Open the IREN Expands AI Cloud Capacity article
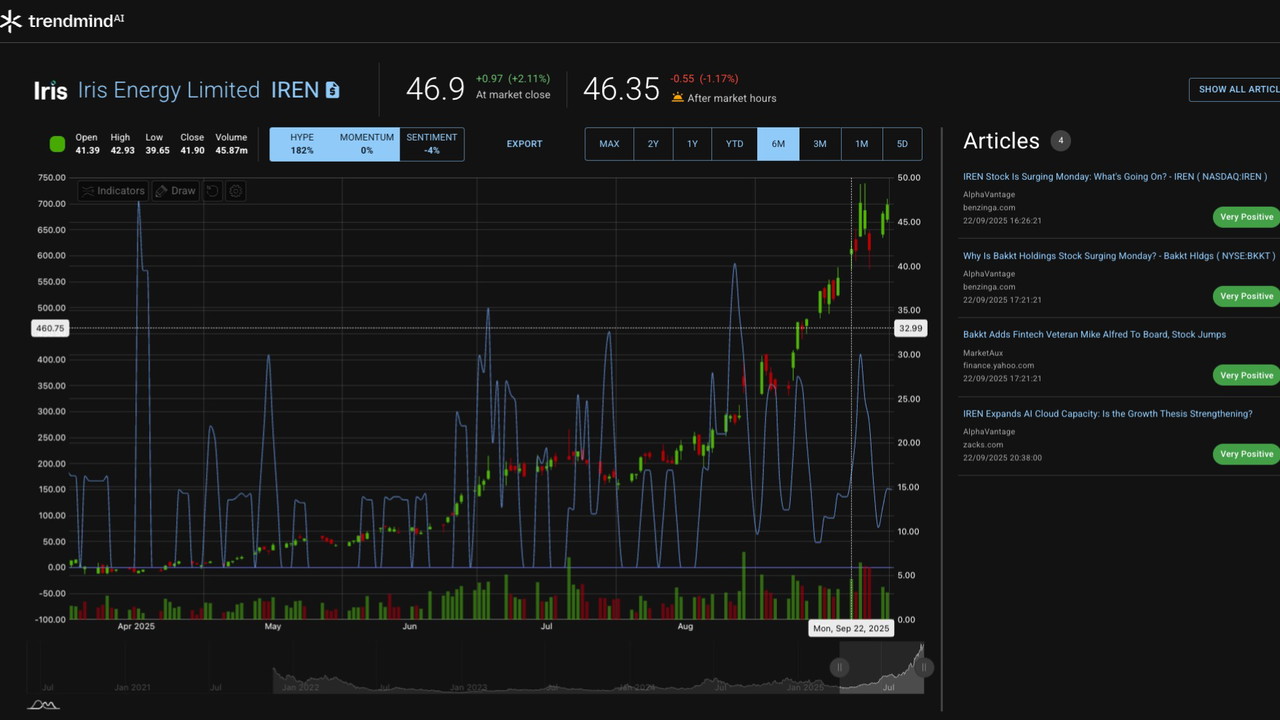The image size is (1280, 720). click(x=1107, y=414)
